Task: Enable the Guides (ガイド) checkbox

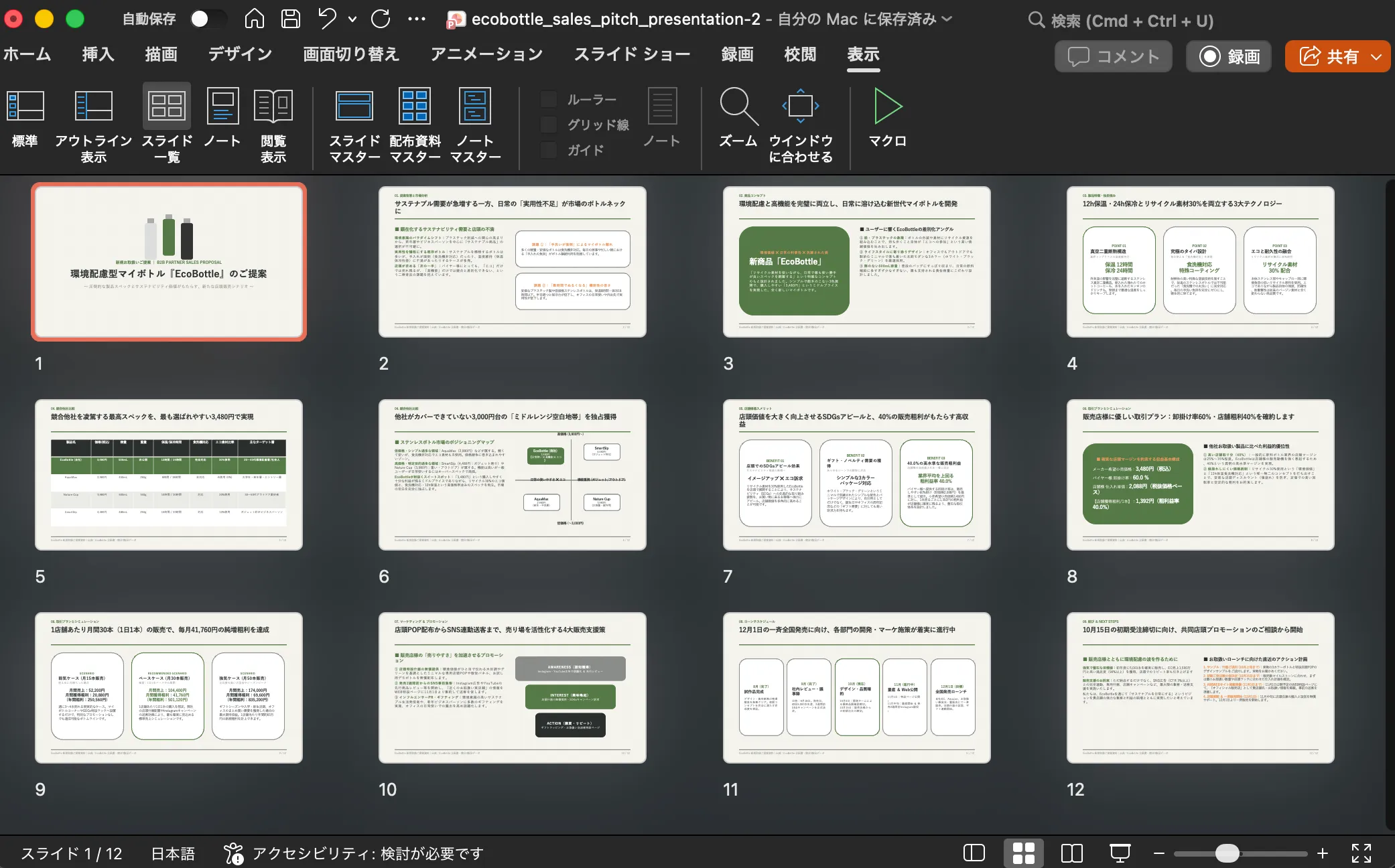Action: [549, 150]
